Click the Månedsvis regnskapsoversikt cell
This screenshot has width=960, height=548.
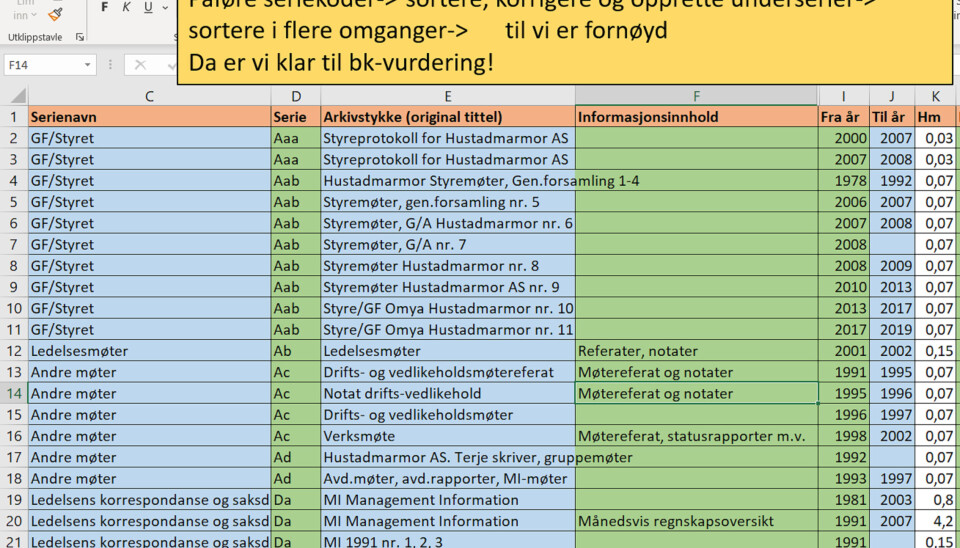696,521
